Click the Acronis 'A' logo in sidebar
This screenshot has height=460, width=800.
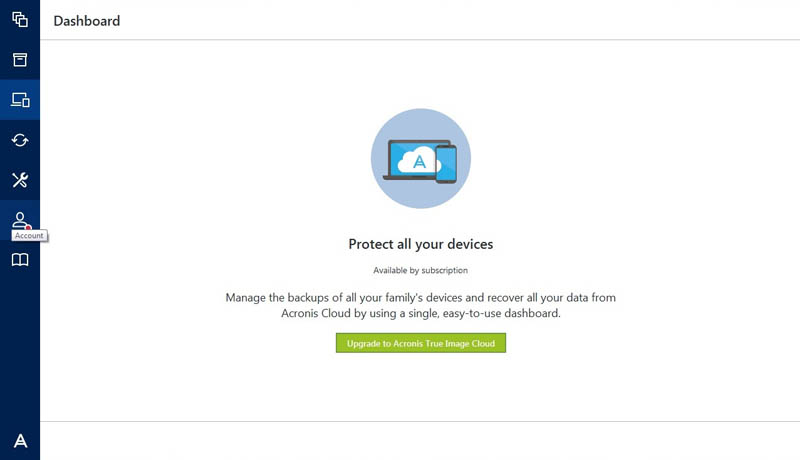pos(20,441)
